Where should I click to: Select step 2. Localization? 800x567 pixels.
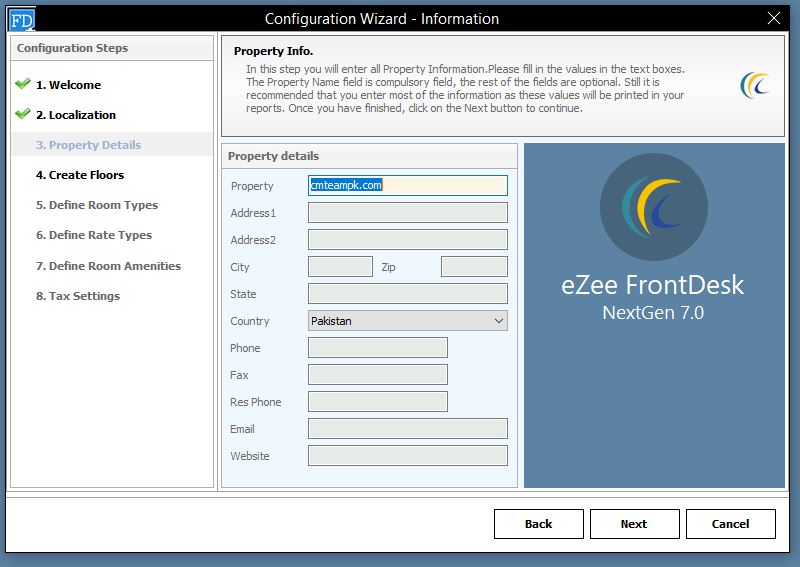(x=76, y=115)
